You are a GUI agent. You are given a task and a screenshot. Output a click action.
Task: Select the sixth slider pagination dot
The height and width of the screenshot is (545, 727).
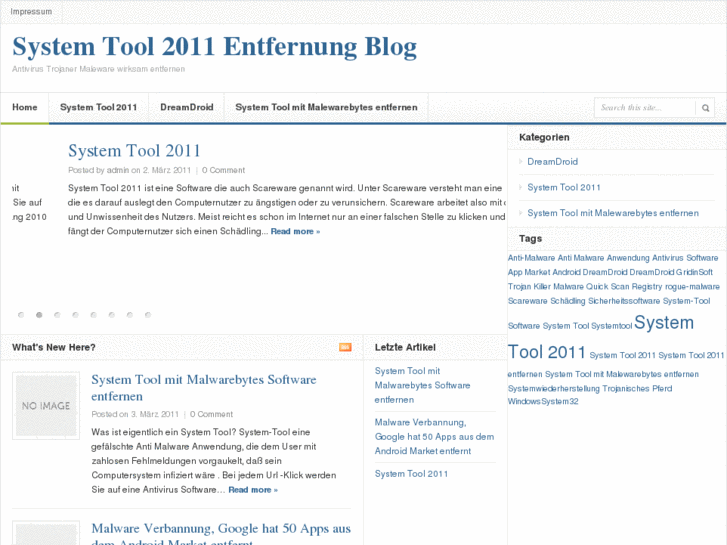pyautogui.click(x=111, y=315)
